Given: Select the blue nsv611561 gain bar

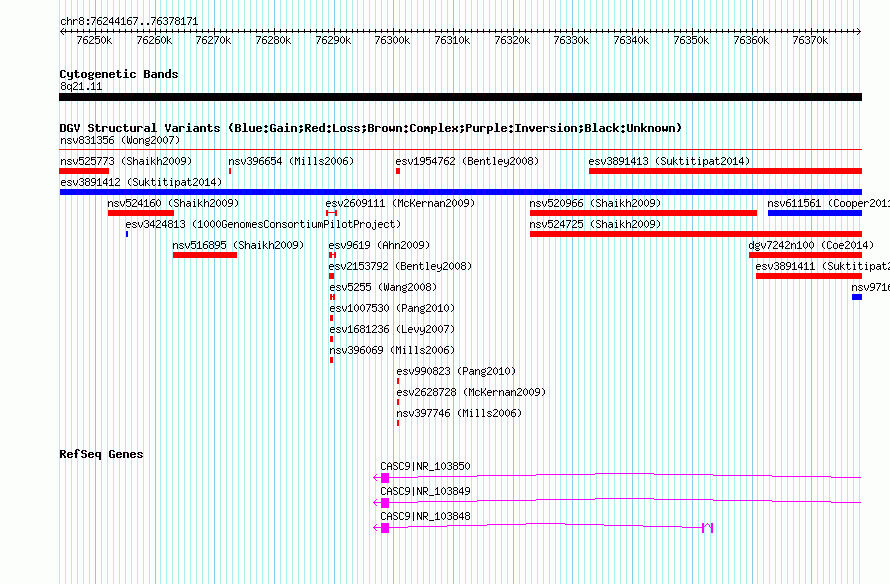Looking at the screenshot, I should 815,213.
